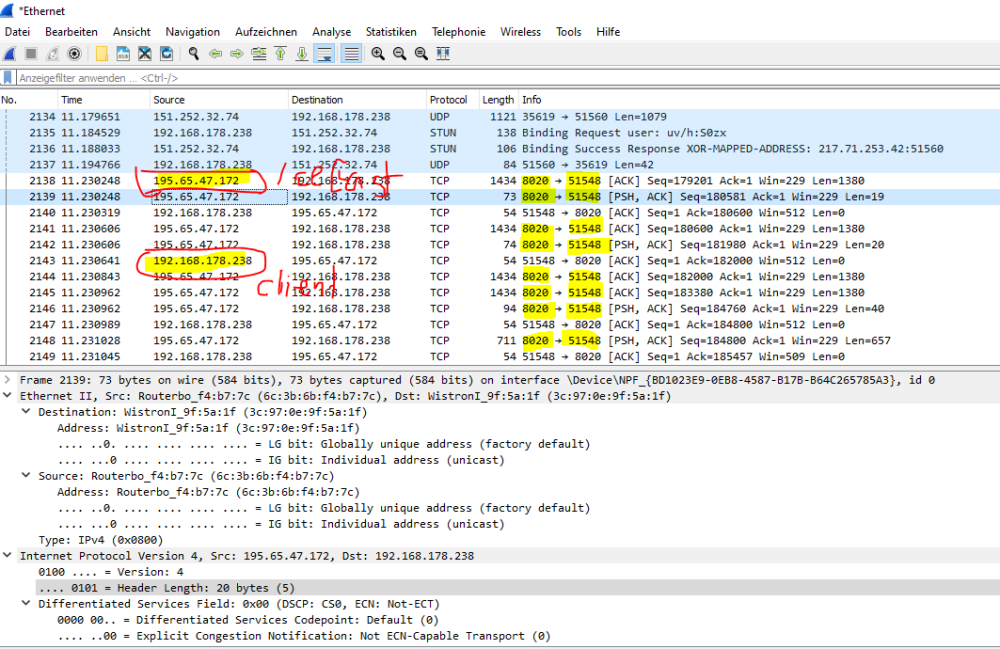The height and width of the screenshot is (649, 1000).
Task: Jump to last packet toolbar icon
Action: coord(302,54)
